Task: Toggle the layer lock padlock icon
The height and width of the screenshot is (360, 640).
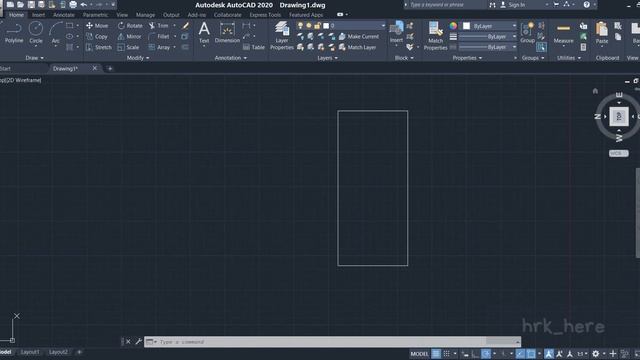Action: click(317, 25)
